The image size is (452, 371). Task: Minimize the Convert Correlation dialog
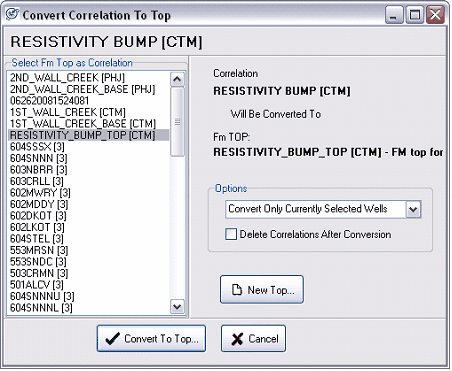394,15
